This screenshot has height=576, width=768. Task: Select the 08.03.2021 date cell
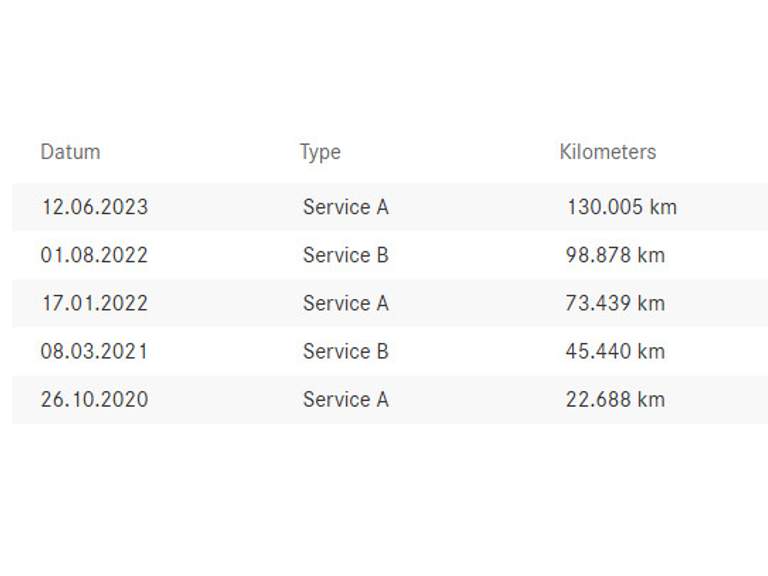[94, 351]
